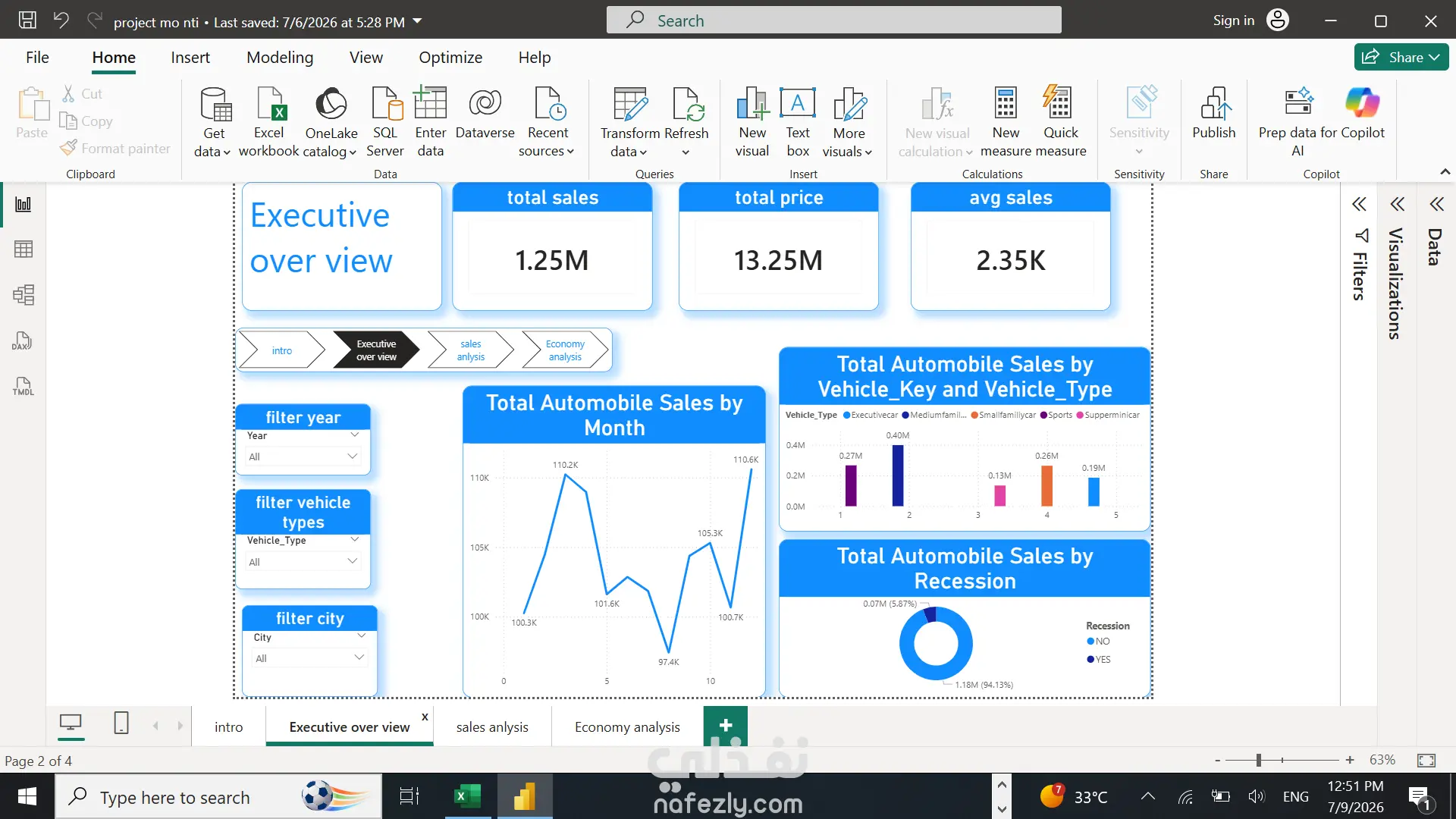Image resolution: width=1456 pixels, height=819 pixels.
Task: Adjust the zoom slider
Action: tap(1258, 760)
